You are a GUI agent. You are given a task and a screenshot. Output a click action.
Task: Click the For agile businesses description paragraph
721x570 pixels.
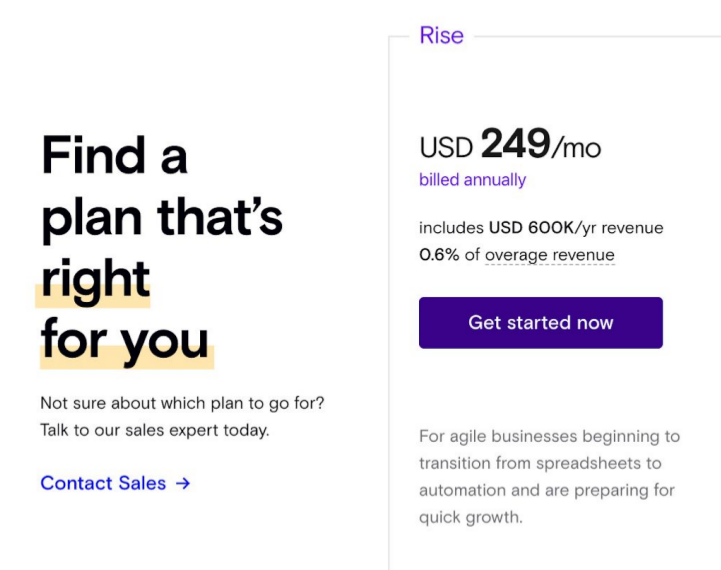click(x=548, y=463)
